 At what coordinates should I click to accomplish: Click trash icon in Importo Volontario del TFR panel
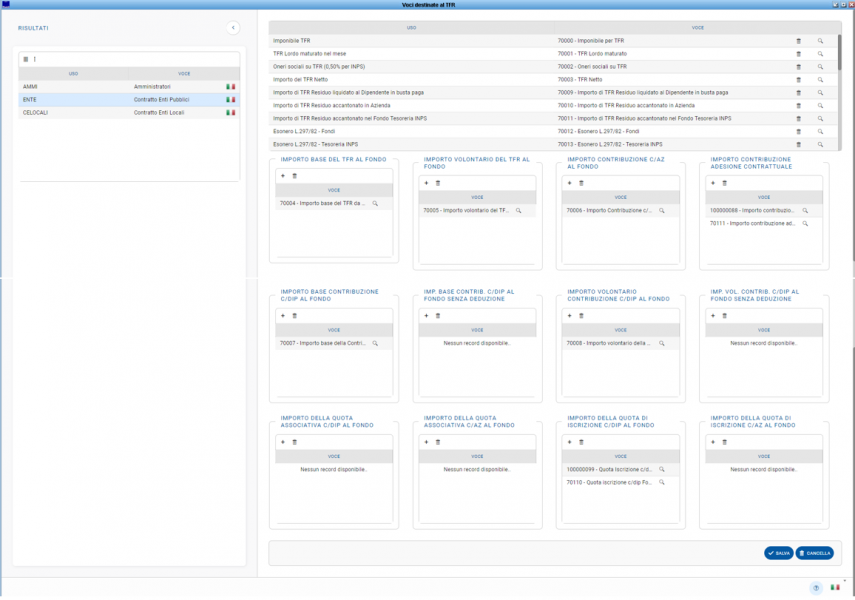[437, 184]
